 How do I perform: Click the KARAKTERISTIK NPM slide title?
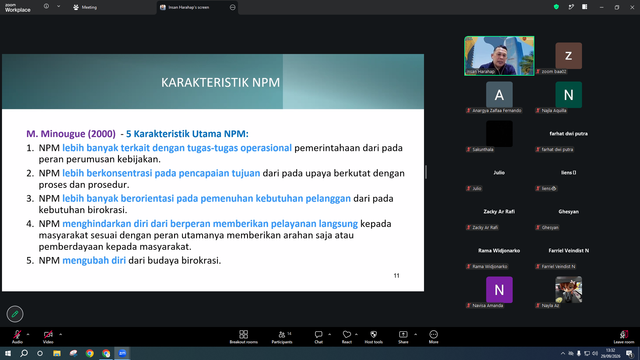coord(220,82)
